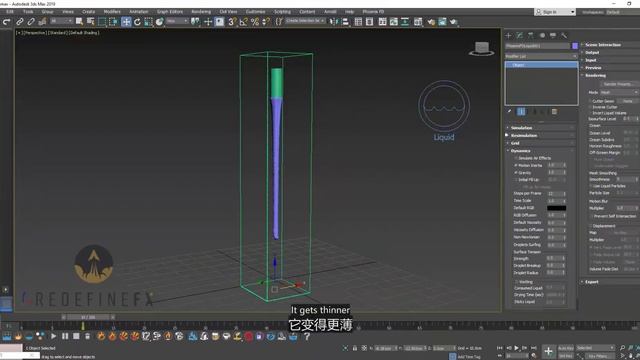640x360 pixels.
Task: Activate the Select and Rotate tool
Action: (137, 22)
